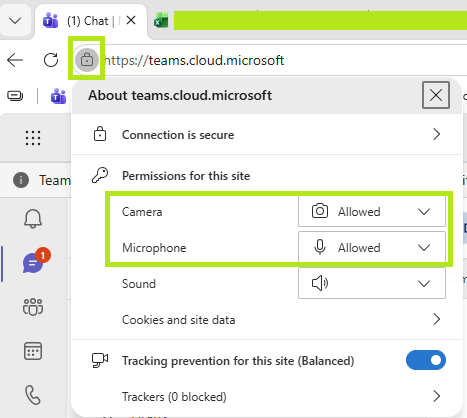467x418 pixels.
Task: Expand Connection is secure details
Action: [x=267, y=135]
